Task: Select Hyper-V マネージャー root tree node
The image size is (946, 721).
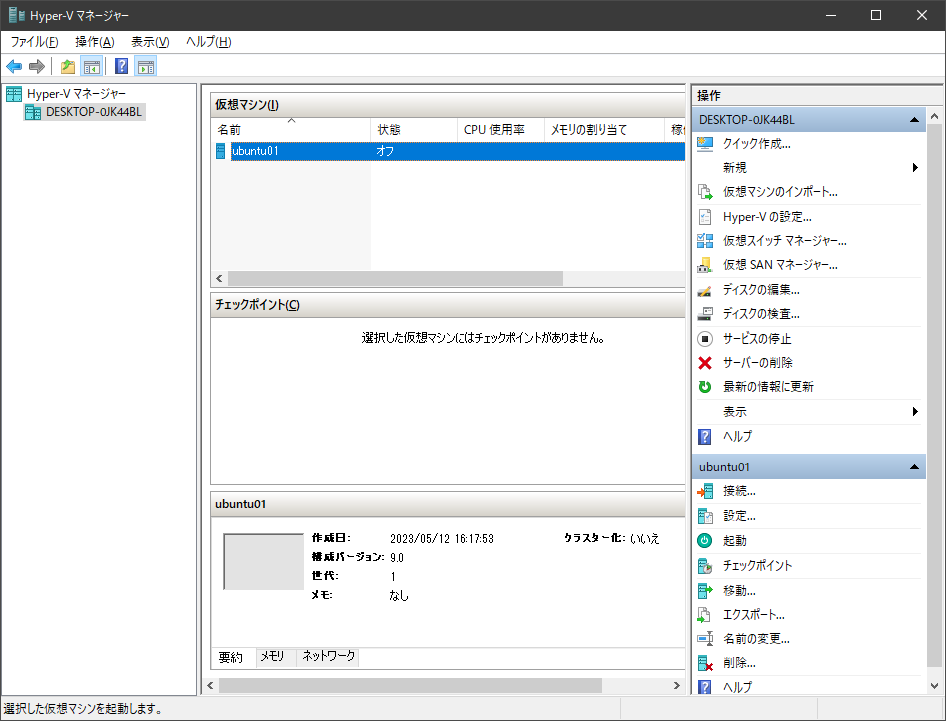Action: (77, 94)
